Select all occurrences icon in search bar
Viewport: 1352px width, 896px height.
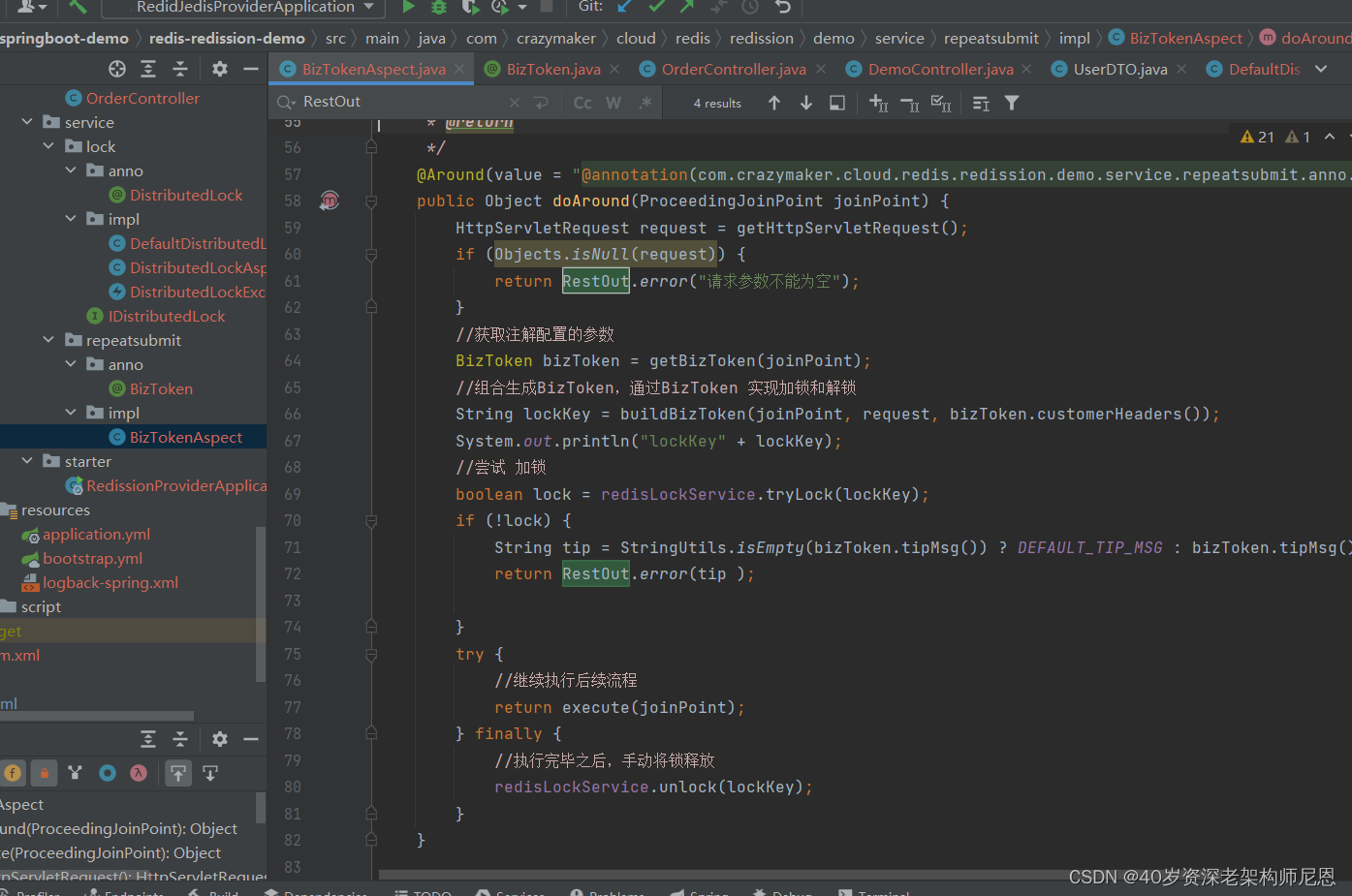point(940,103)
